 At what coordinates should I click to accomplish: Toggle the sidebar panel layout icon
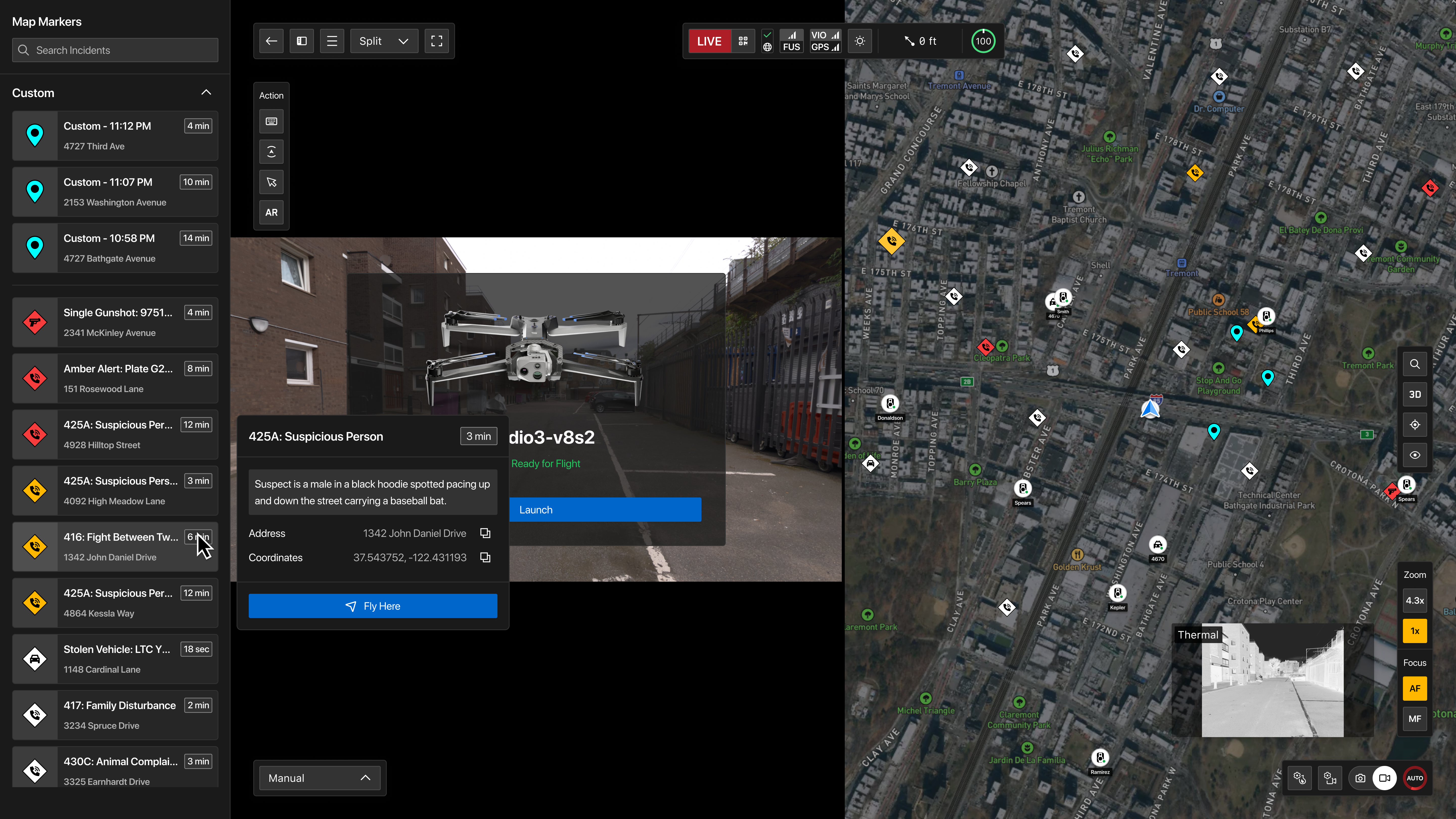[x=302, y=41]
